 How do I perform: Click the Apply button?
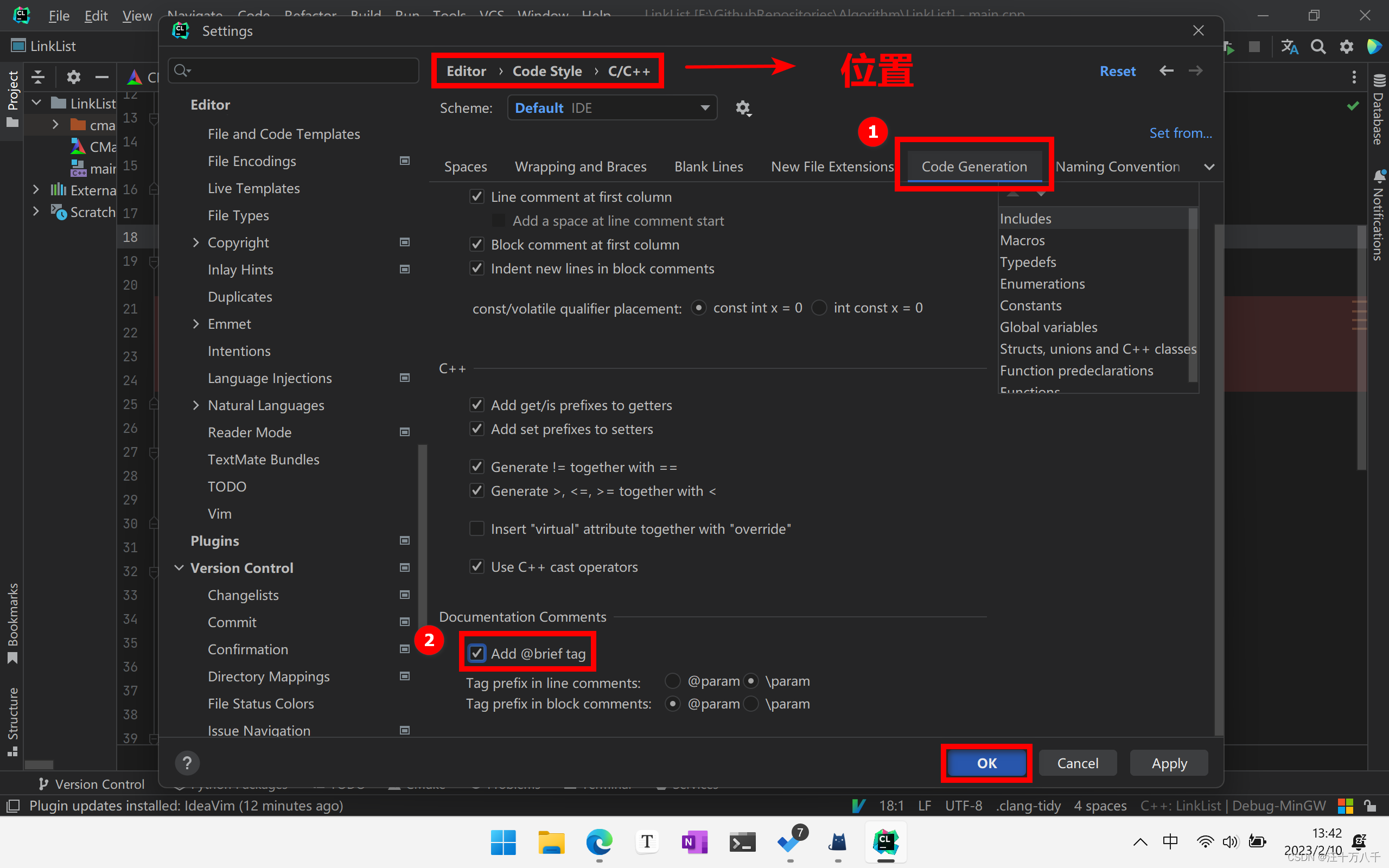pyautogui.click(x=1169, y=763)
